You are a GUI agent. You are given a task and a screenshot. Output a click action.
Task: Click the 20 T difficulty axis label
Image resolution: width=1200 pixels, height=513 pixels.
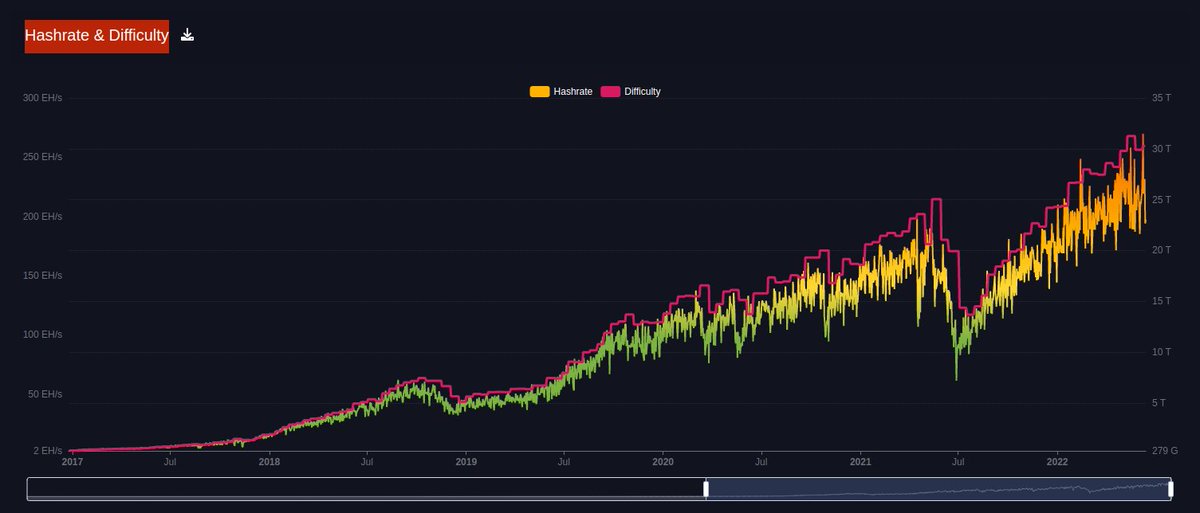point(1161,250)
